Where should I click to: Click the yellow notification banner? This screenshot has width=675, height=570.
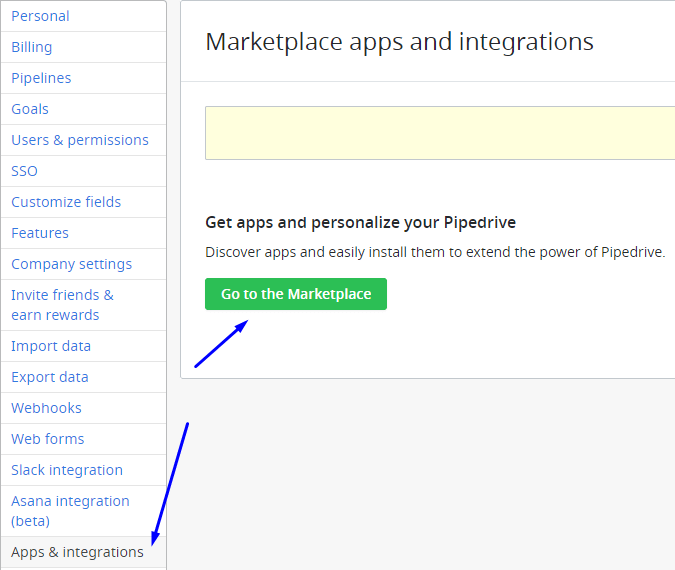440,133
